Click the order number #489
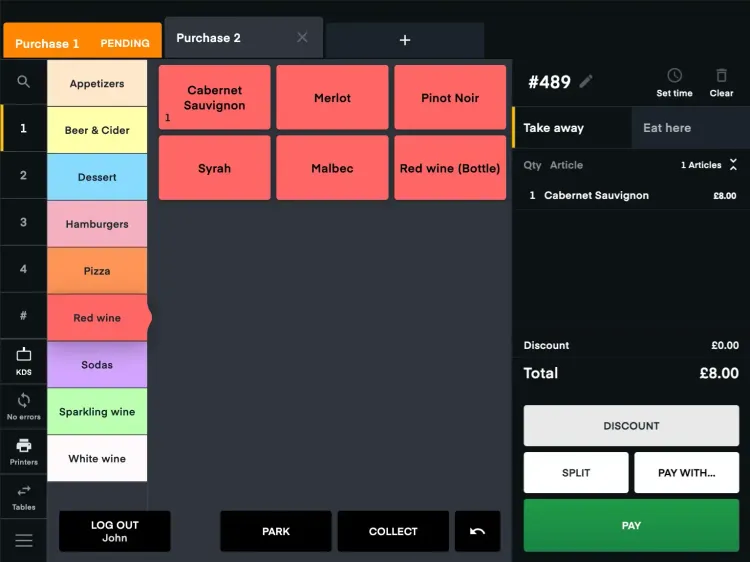The image size is (750, 562). [x=549, y=82]
